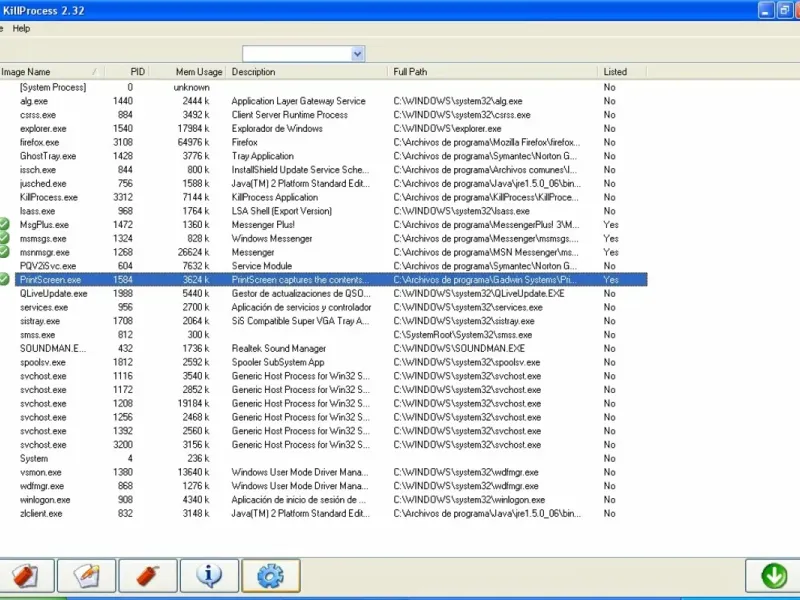Viewport: 800px width, 600px height.
Task: Click the Spooler SubSystem App description
Action: 278,362
